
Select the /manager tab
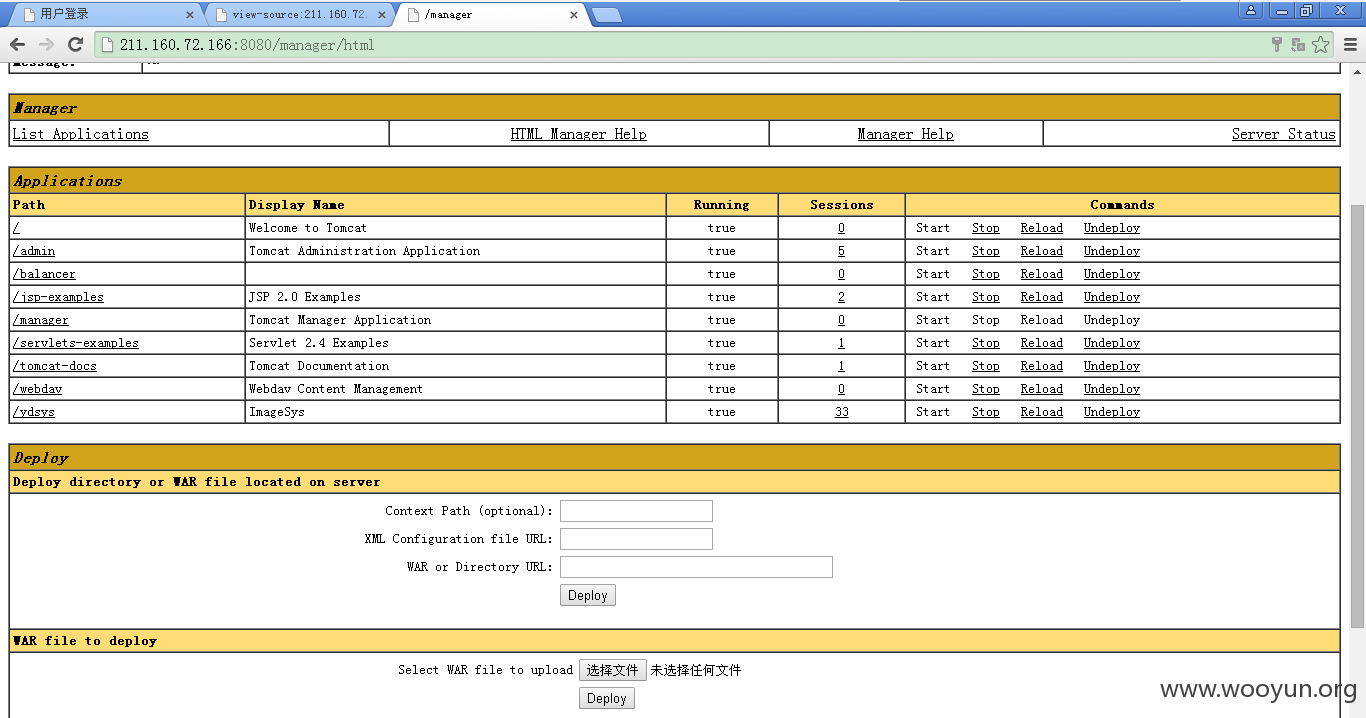pos(490,14)
